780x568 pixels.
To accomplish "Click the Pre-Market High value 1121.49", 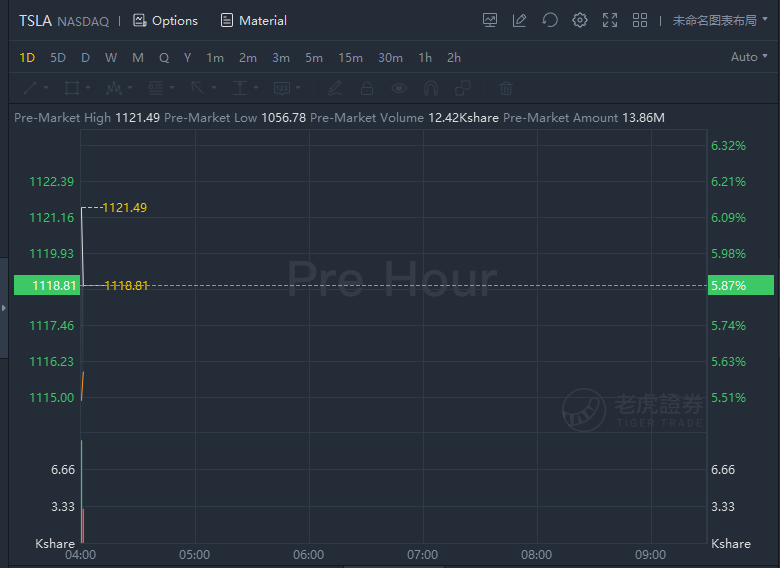I will 137,118.
